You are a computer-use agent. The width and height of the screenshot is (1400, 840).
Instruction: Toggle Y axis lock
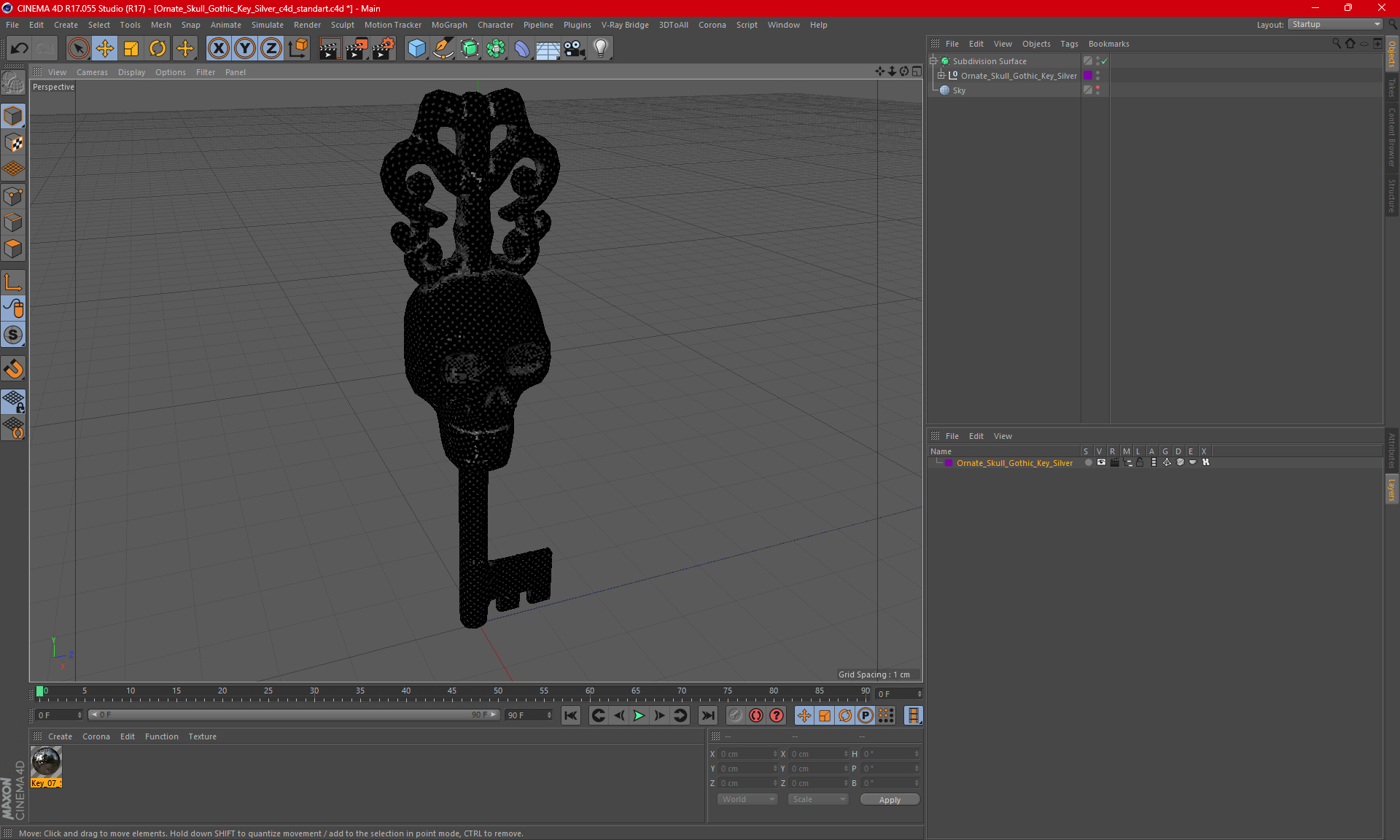coord(245,48)
